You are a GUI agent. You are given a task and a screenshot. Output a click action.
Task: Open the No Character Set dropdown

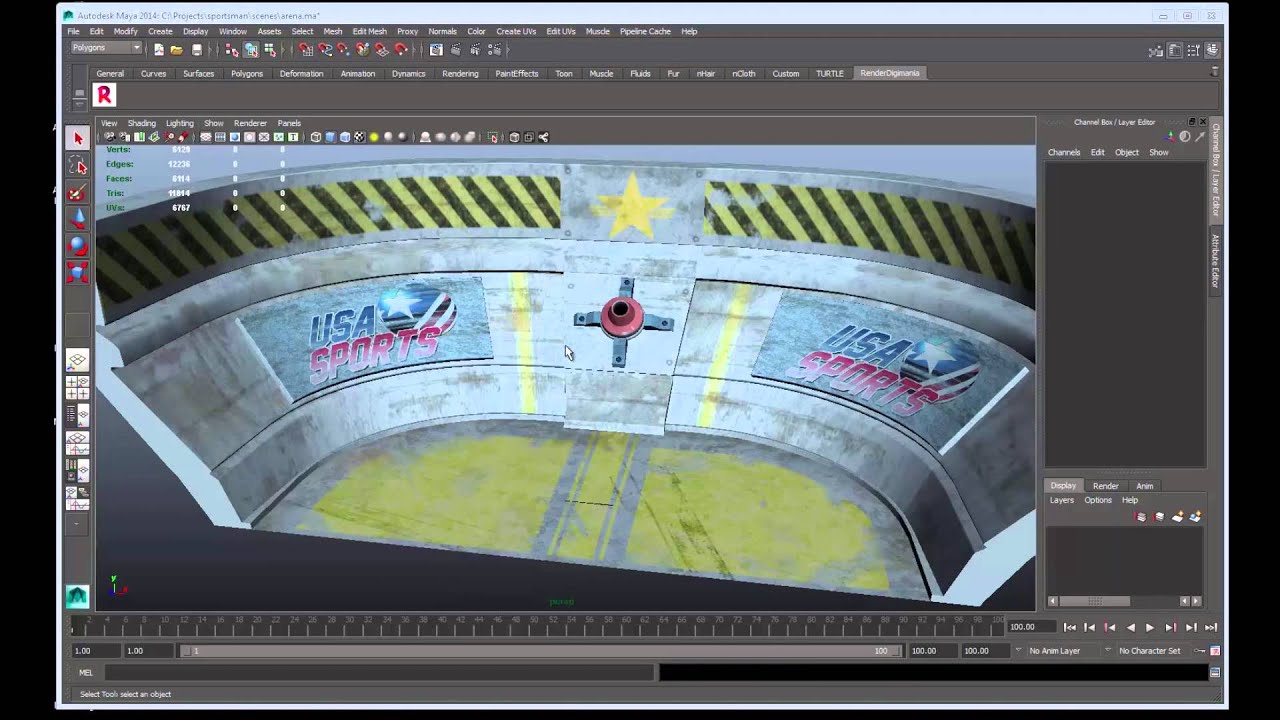coord(1149,651)
